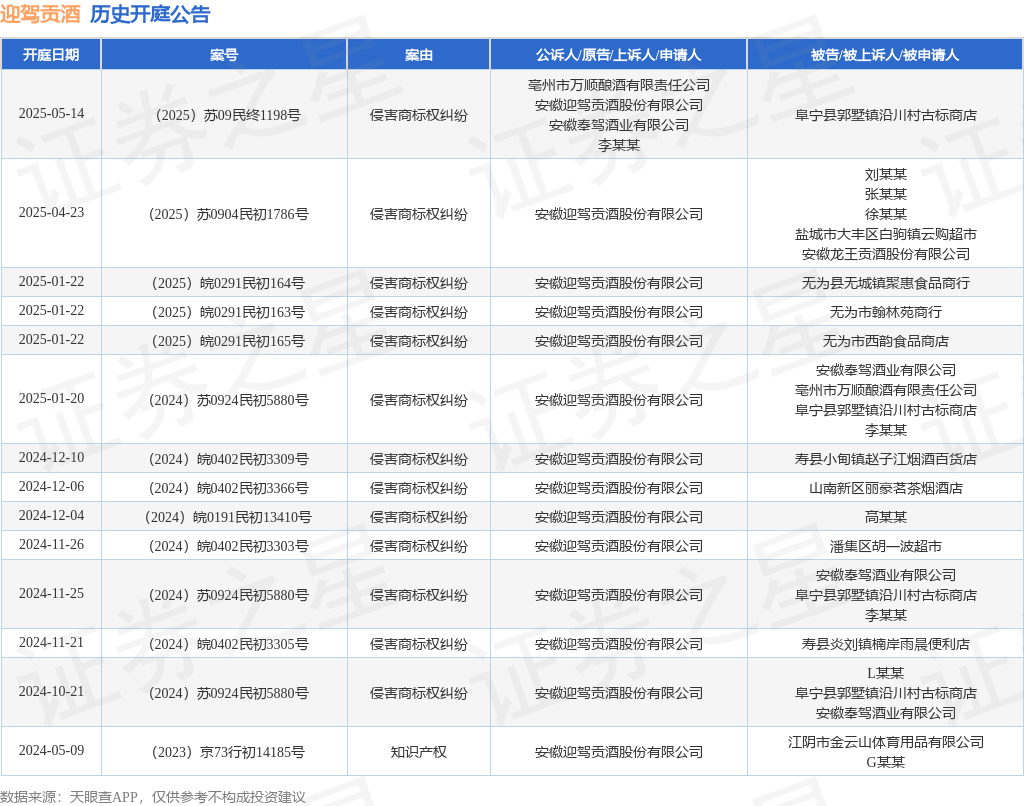The width and height of the screenshot is (1024, 806).
Task: Click defendant 山南新区丽豪茗茶烟酒店
Action: (886, 488)
